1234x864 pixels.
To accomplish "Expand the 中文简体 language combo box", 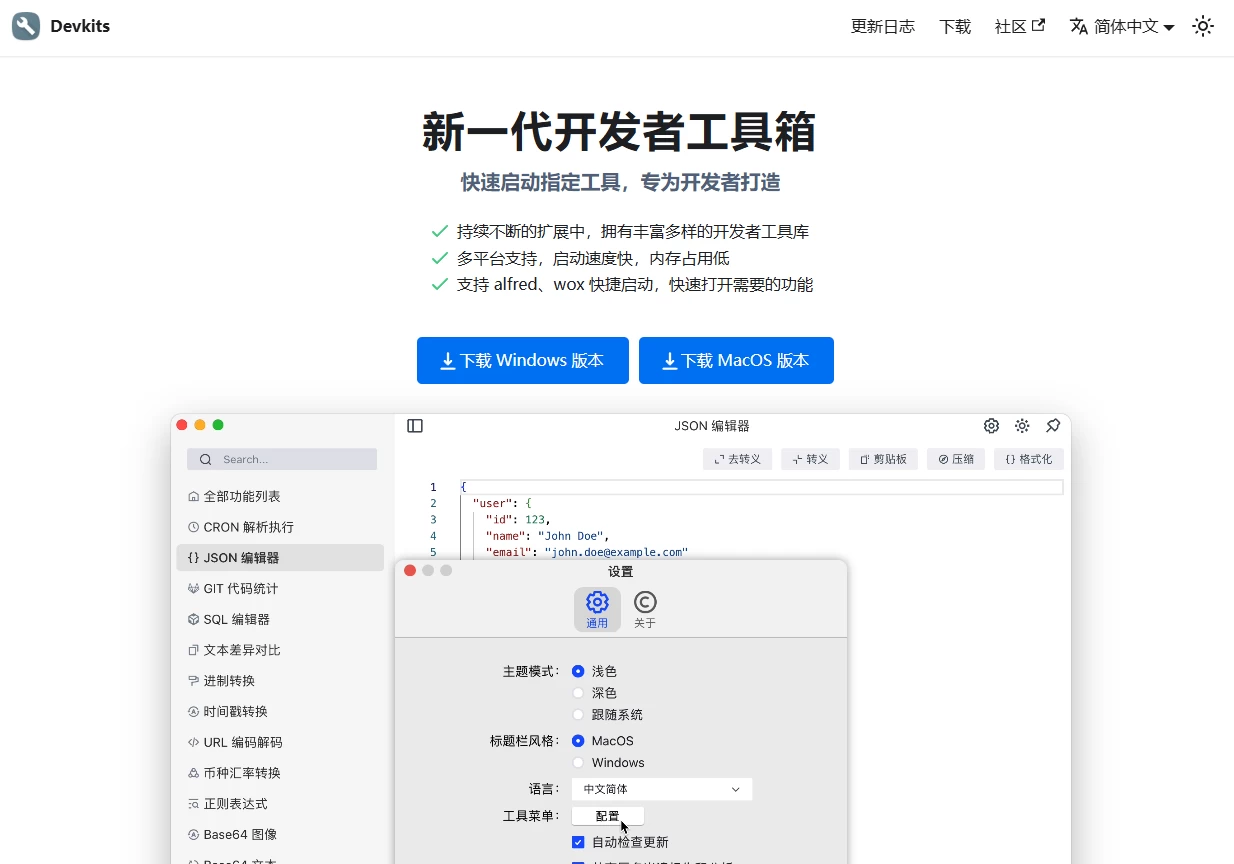I will 661,789.
